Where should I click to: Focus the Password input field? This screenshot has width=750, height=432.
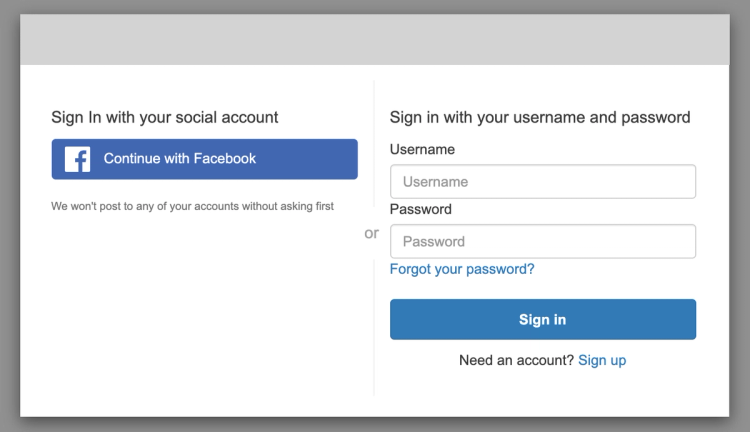coord(542,241)
